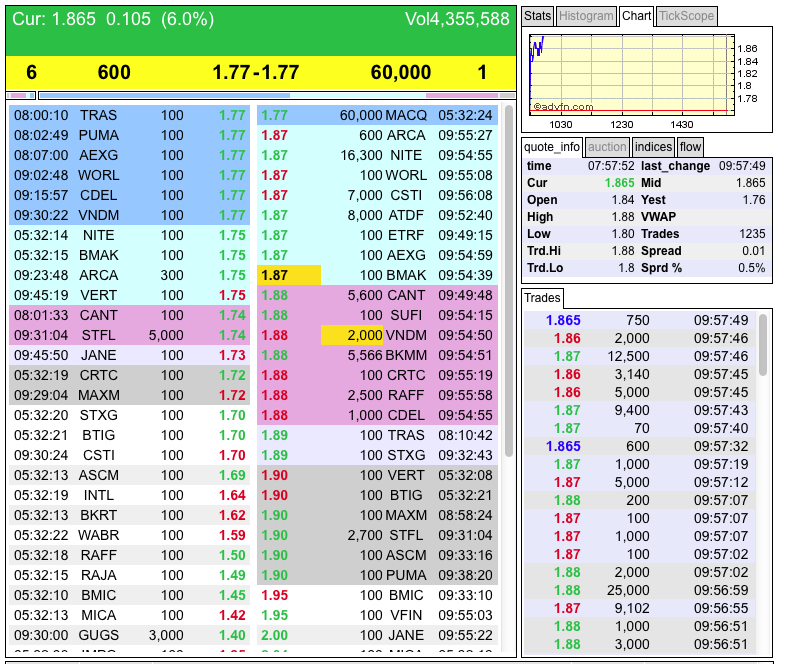Open the Histogram tab

(586, 16)
